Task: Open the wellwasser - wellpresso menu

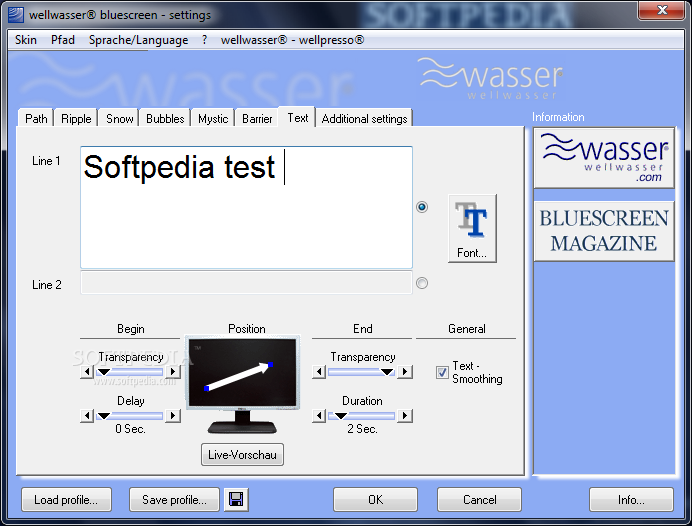Action: click(x=292, y=40)
